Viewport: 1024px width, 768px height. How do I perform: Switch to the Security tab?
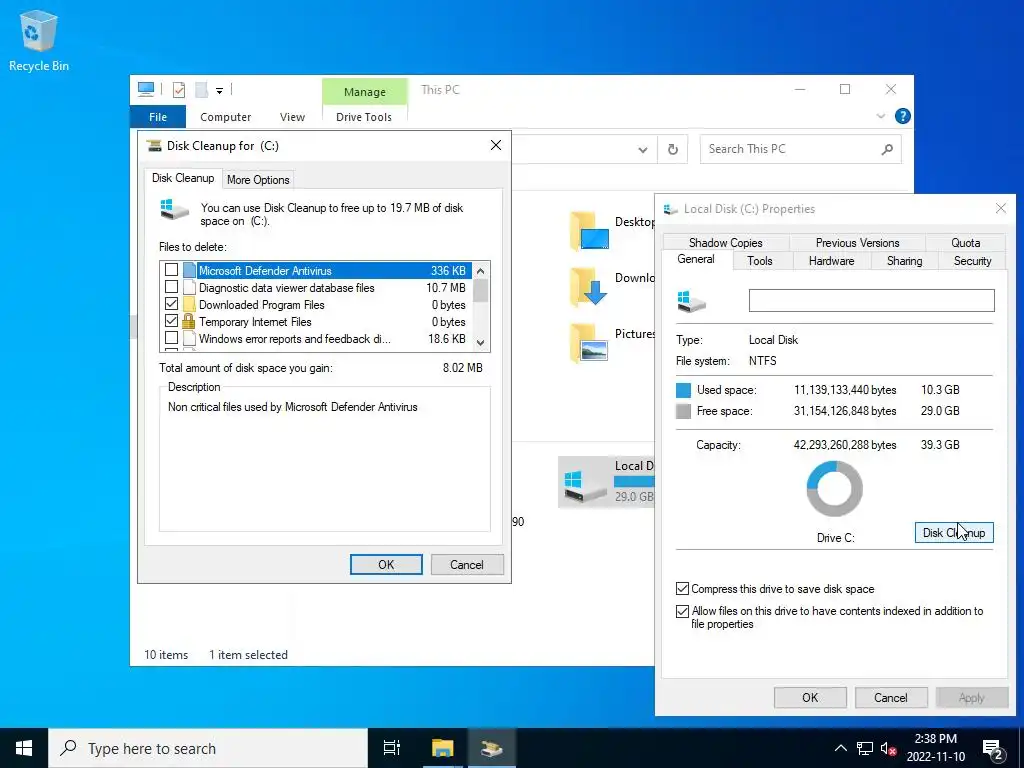coord(972,261)
